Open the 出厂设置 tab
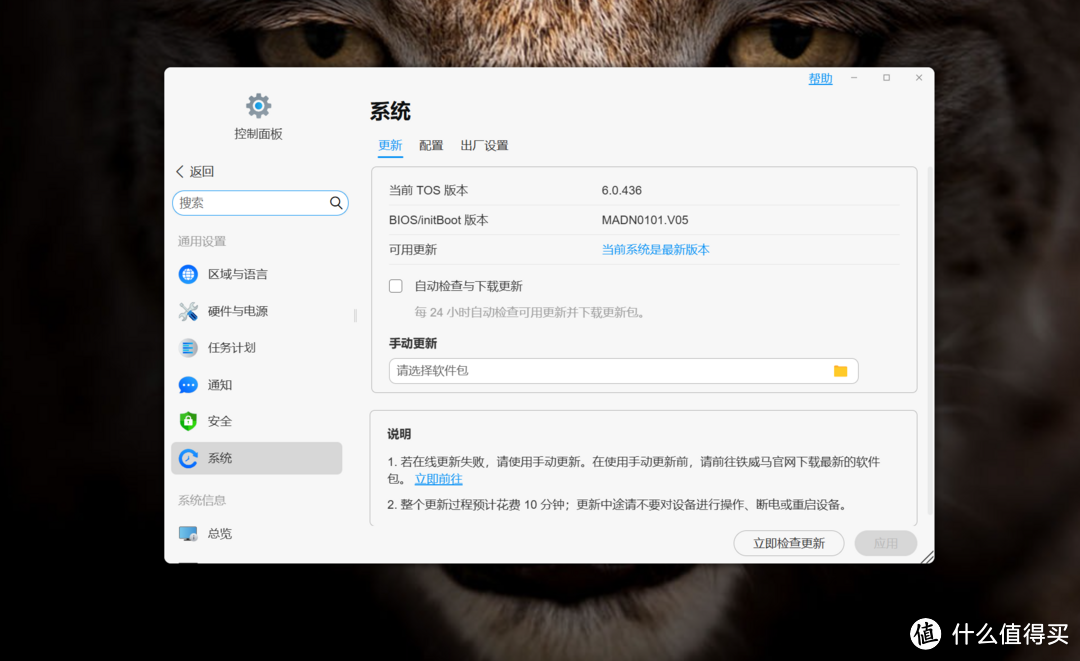The height and width of the screenshot is (661, 1080). pyautogui.click(x=485, y=145)
